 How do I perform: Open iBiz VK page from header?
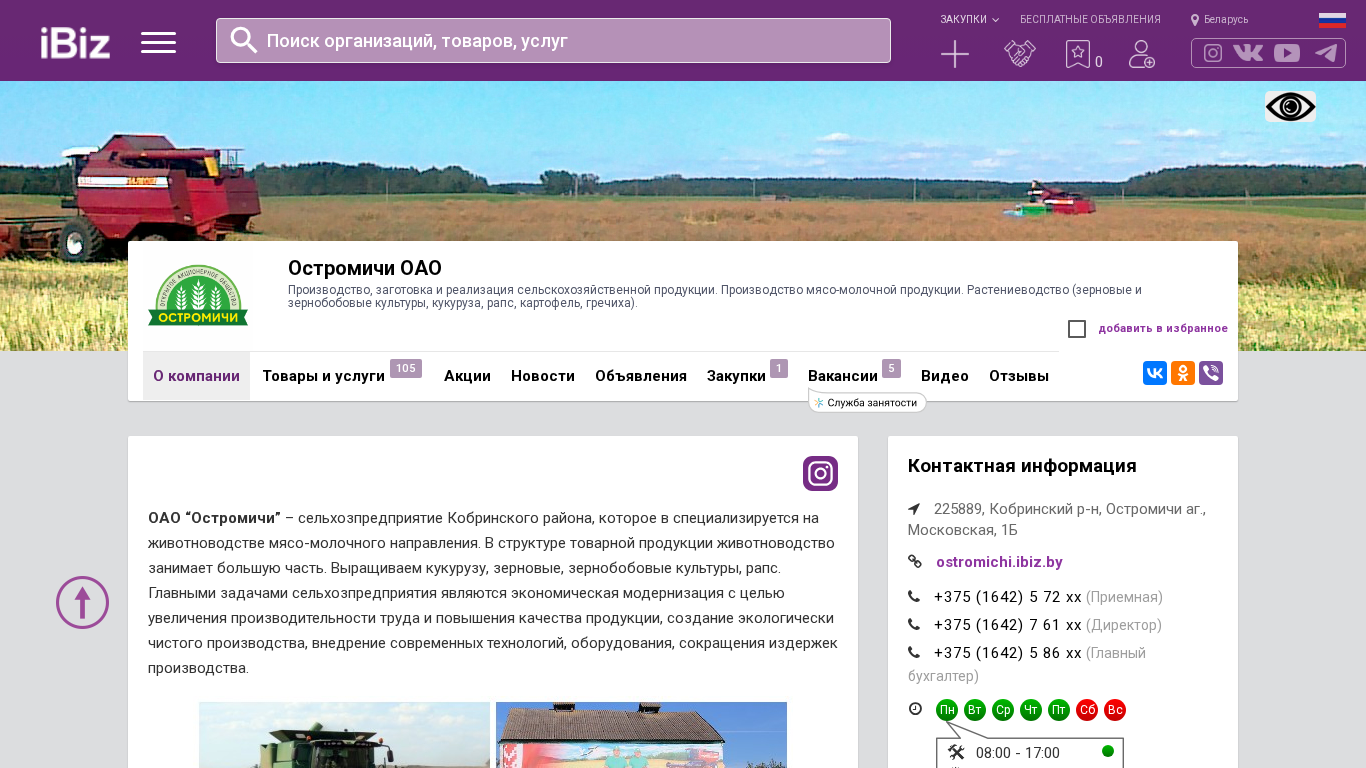tap(1248, 53)
